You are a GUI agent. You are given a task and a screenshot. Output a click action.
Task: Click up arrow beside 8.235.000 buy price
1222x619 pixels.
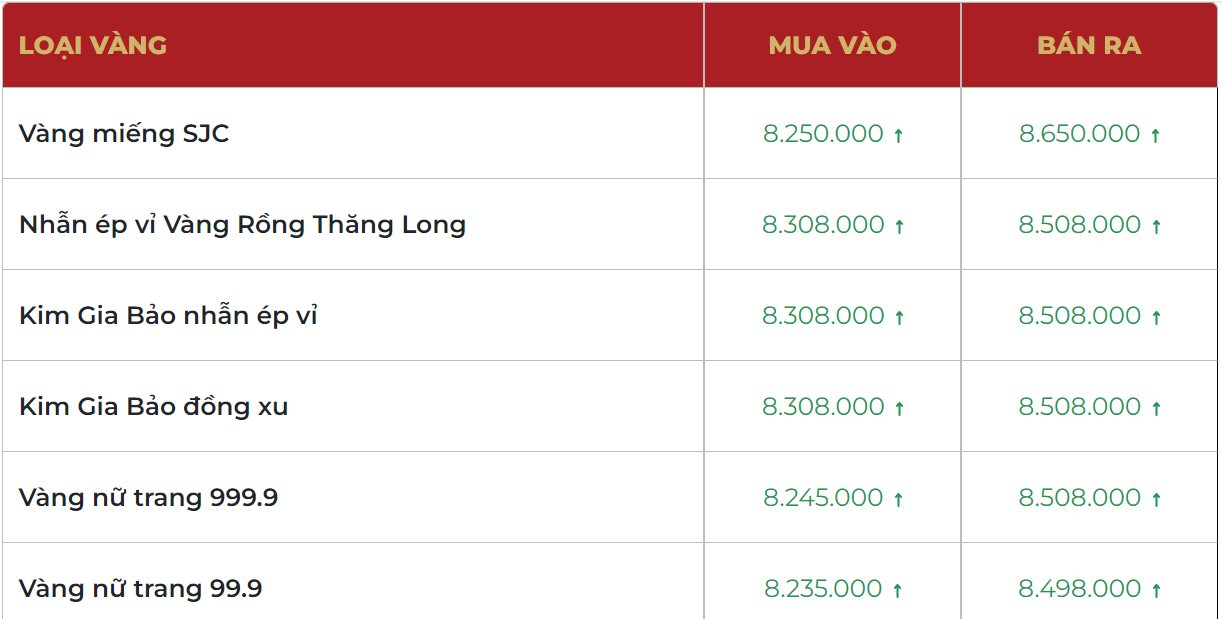(897, 591)
